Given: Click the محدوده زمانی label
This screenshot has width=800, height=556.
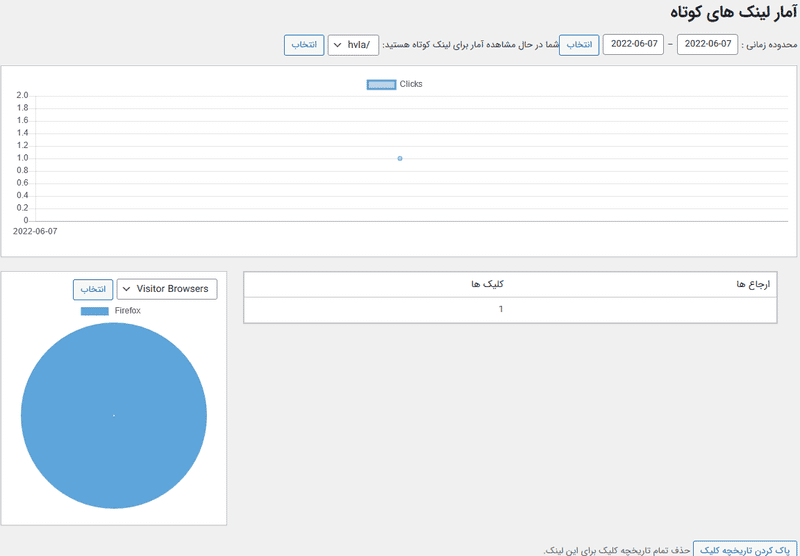Looking at the screenshot, I should point(769,45).
